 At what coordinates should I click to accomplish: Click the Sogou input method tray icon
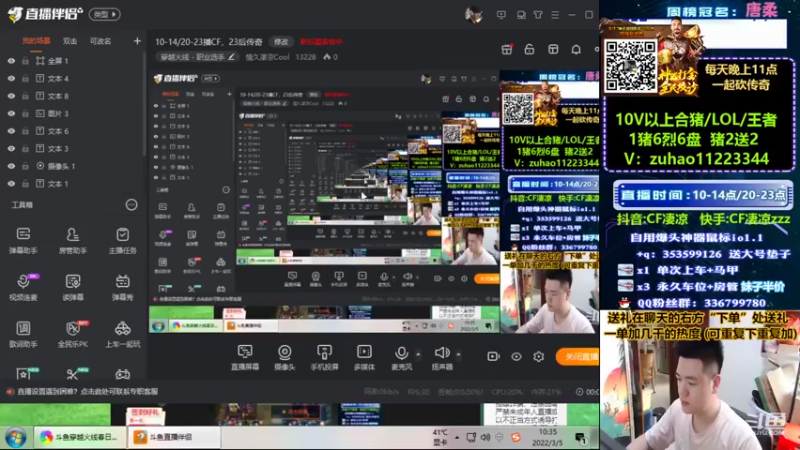pos(516,437)
